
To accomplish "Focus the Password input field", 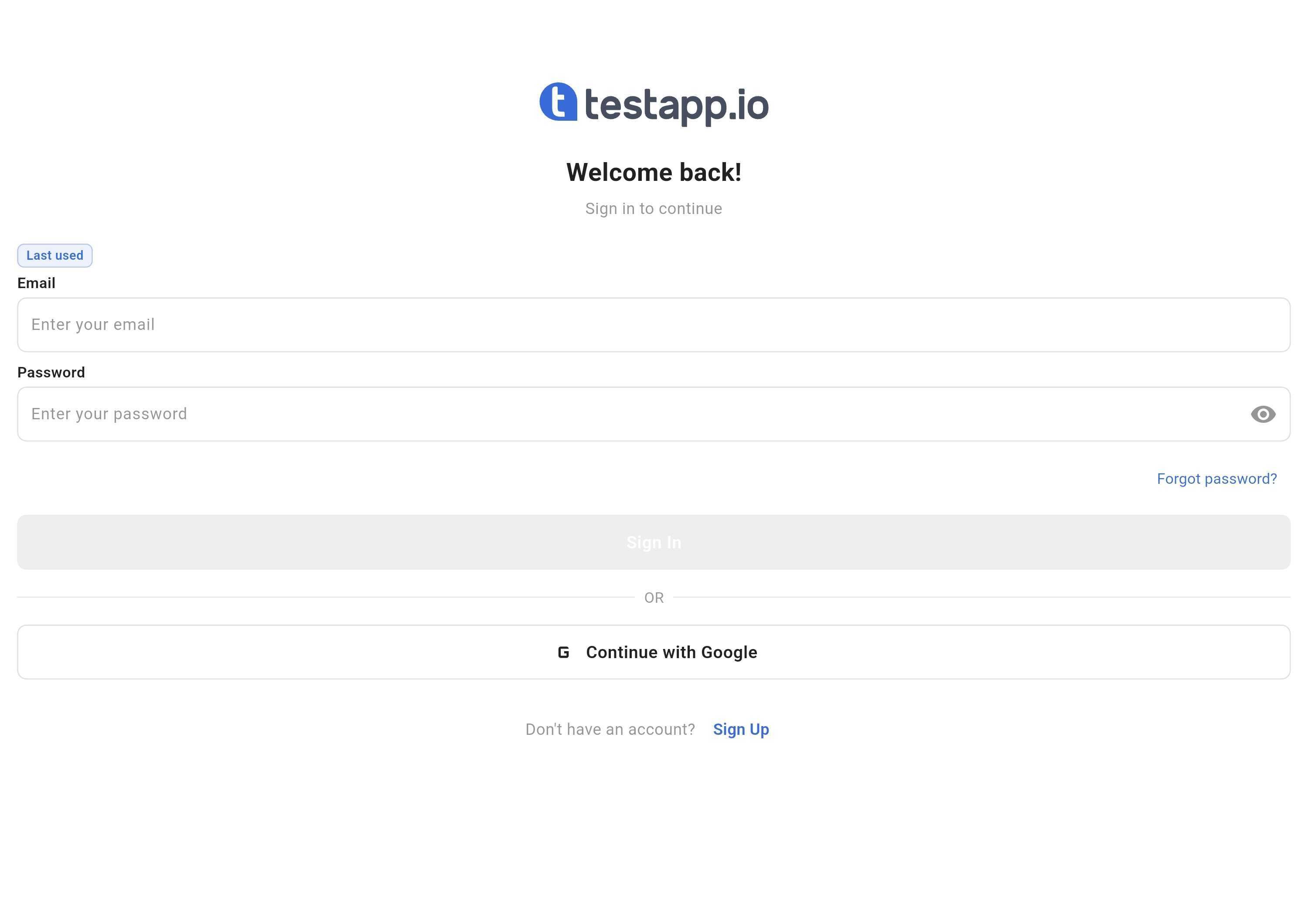I will 654,414.
